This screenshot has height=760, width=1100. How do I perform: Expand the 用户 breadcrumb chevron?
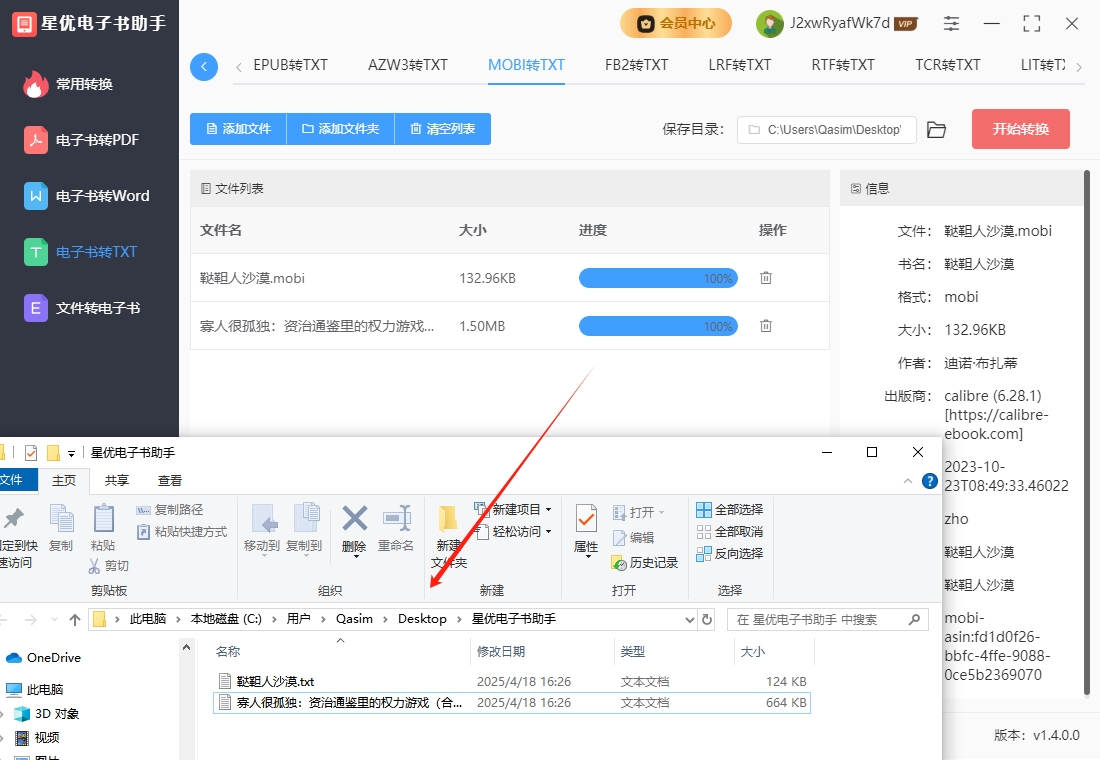pyautogui.click(x=323, y=620)
